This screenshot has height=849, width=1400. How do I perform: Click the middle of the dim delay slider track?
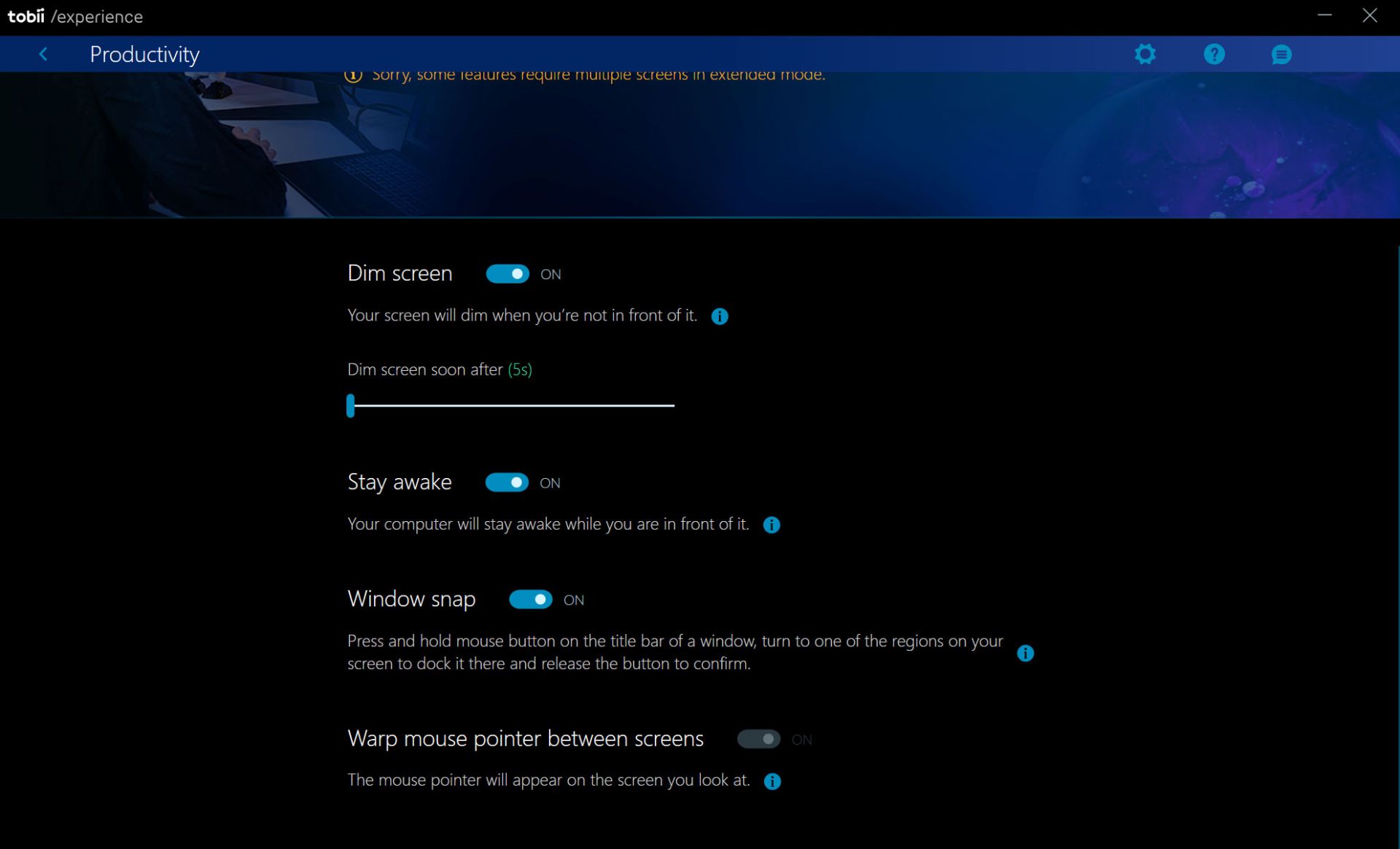coord(512,405)
